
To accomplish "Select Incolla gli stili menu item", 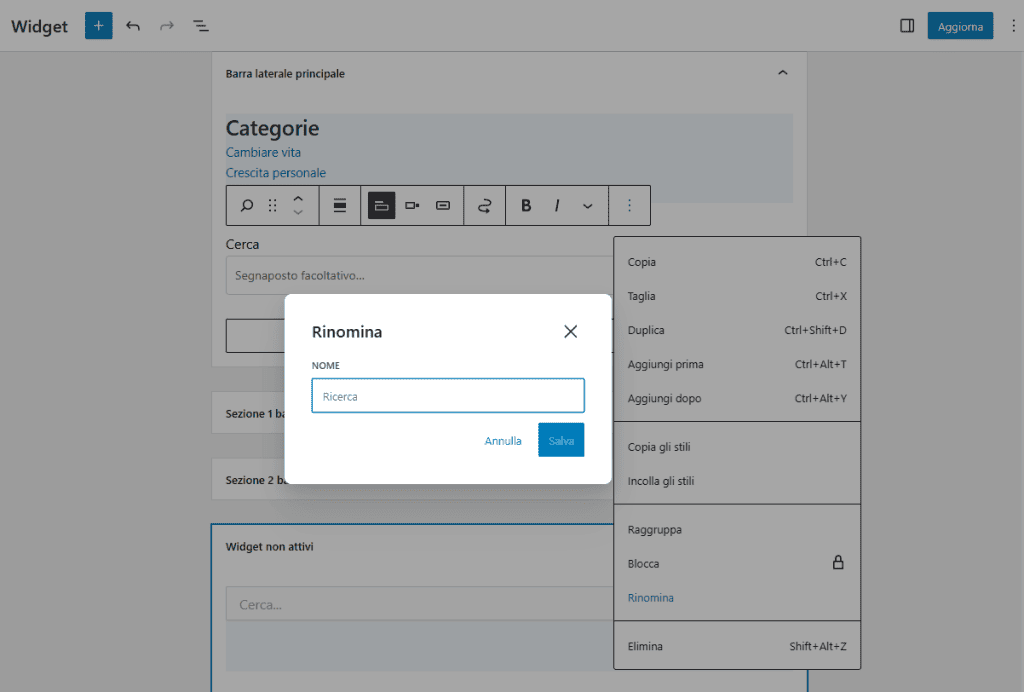I will pyautogui.click(x=737, y=481).
